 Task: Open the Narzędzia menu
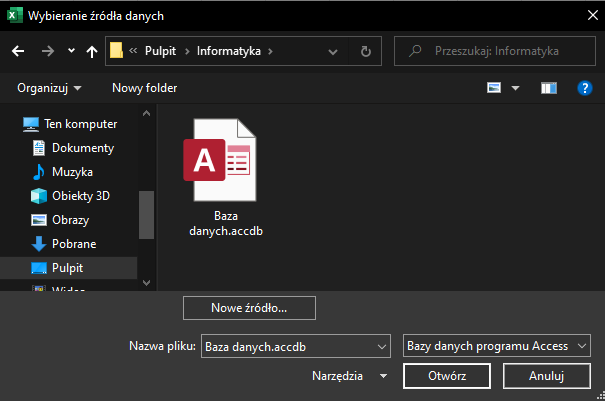(349, 376)
